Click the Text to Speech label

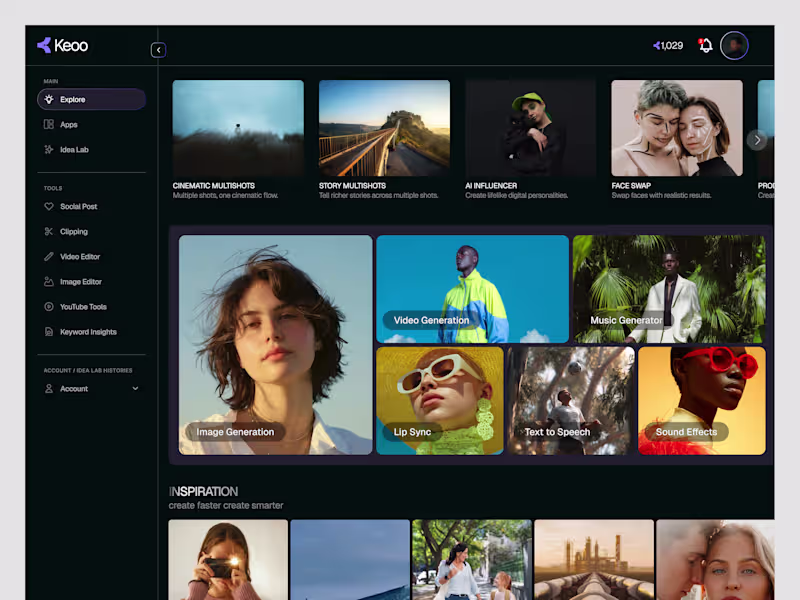pos(557,432)
